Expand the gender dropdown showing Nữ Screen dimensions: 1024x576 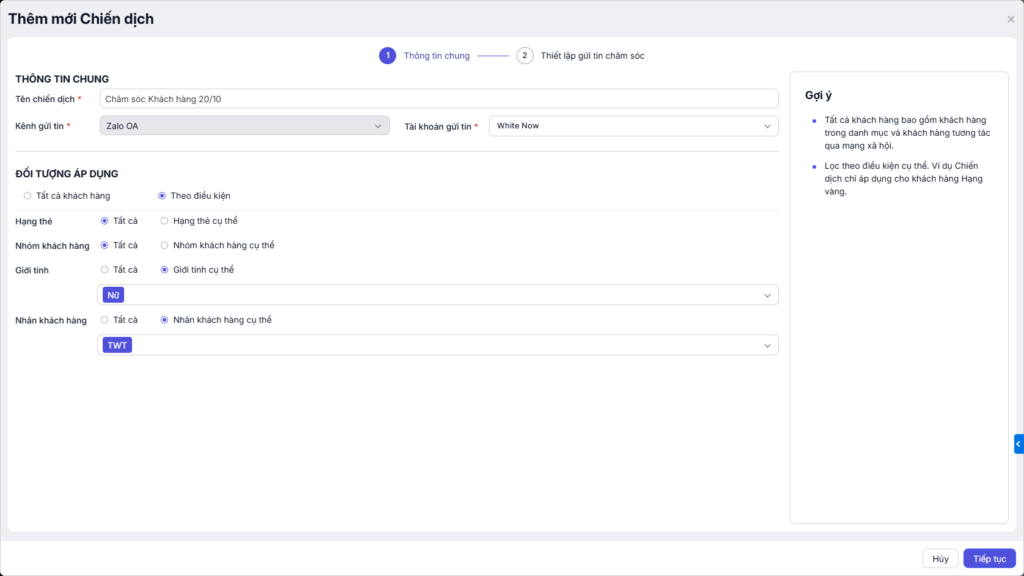coord(767,295)
